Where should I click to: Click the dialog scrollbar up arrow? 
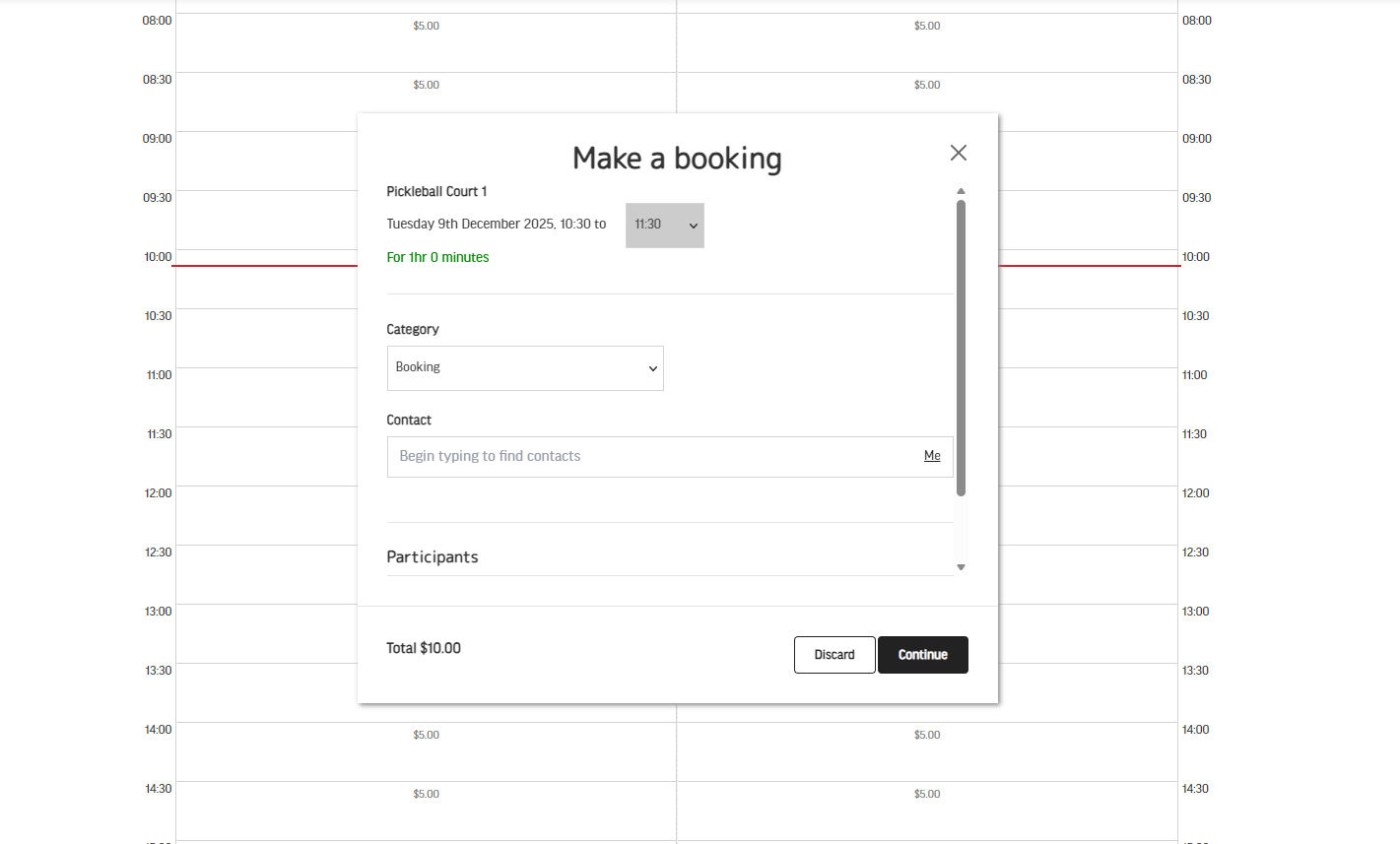[961, 191]
